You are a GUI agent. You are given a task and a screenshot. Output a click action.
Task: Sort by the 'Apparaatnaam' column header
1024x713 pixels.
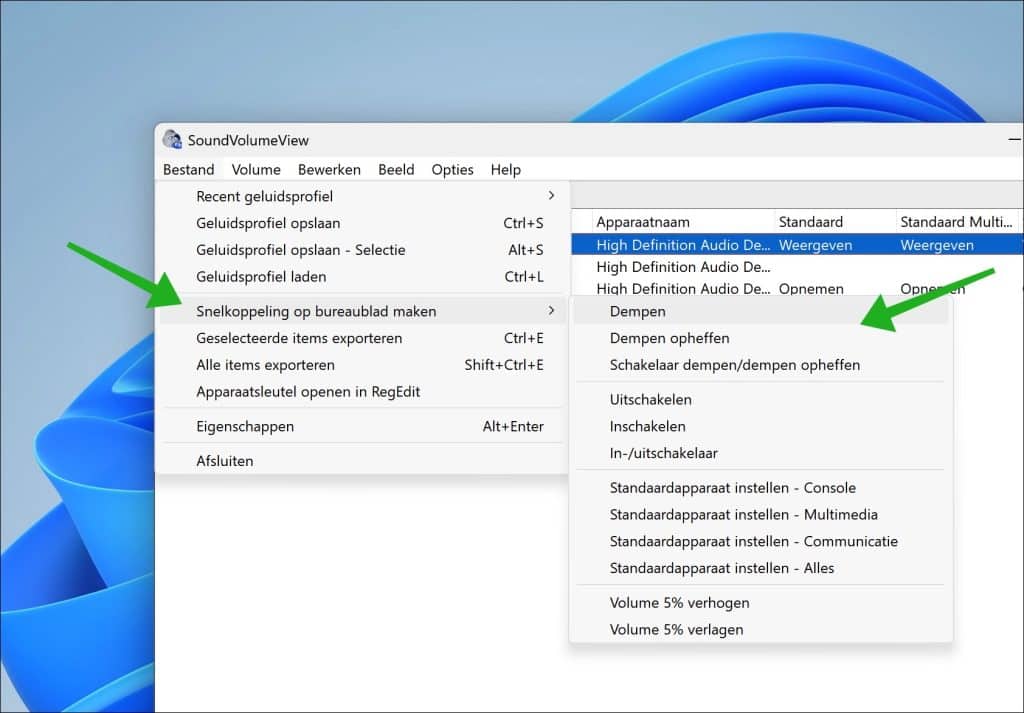[x=683, y=222]
